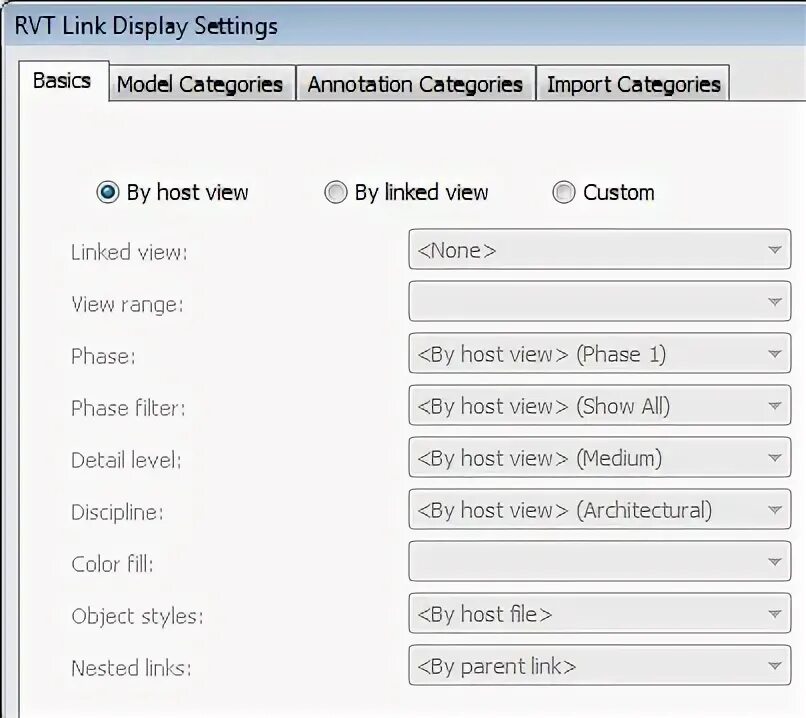806x718 pixels.
Task: Click the Nested links label
Action: [131, 668]
